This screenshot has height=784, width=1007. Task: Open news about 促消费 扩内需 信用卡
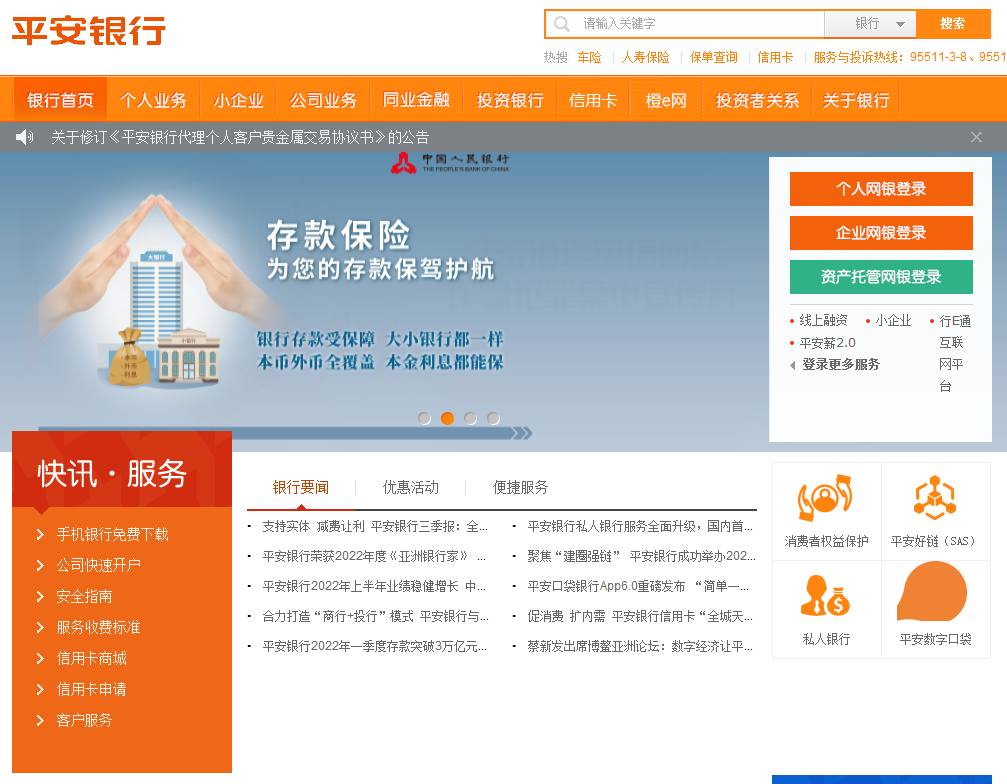[640, 616]
